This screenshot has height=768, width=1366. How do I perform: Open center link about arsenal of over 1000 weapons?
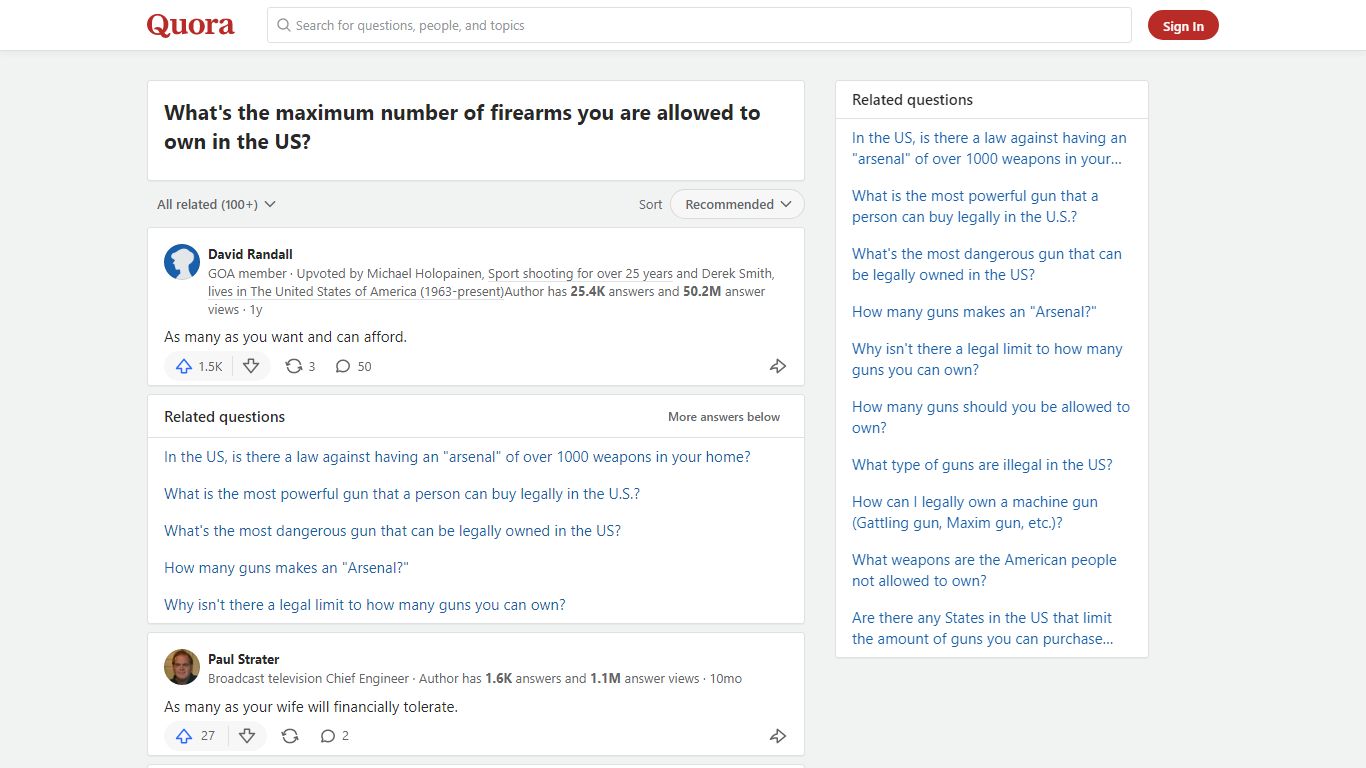click(x=457, y=457)
